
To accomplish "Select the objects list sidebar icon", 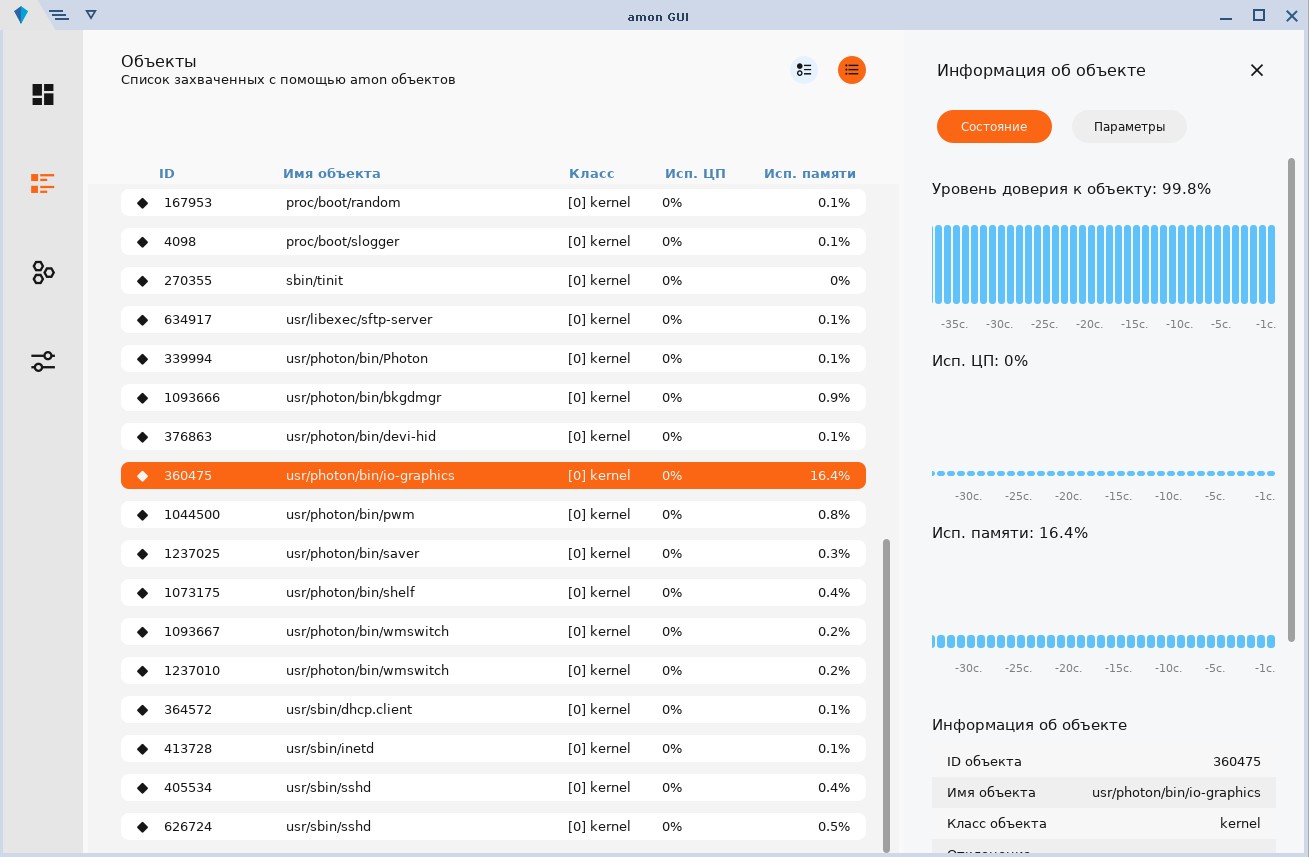I will point(43,183).
